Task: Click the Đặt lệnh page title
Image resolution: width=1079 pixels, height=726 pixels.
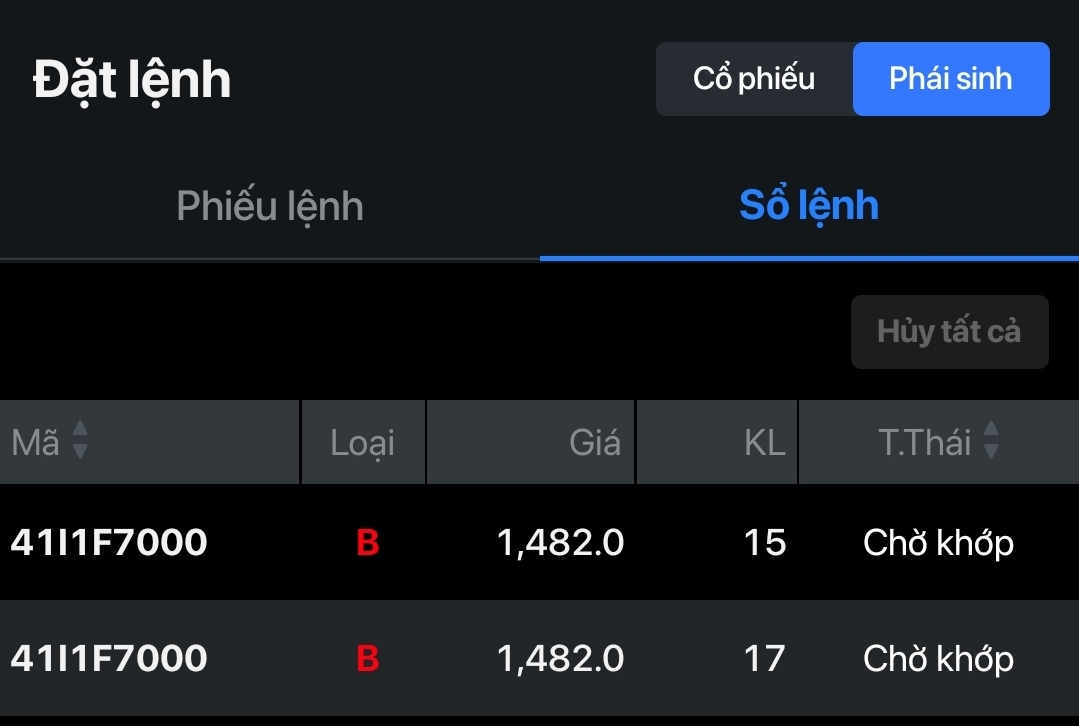Action: (x=131, y=81)
